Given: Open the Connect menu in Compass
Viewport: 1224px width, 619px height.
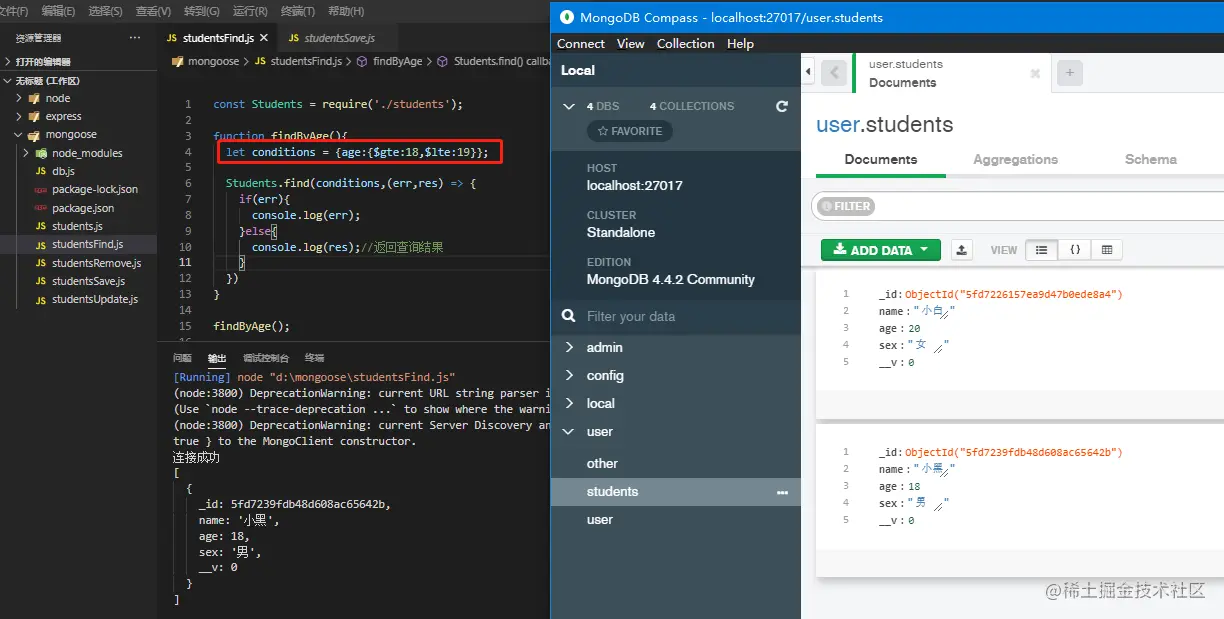Looking at the screenshot, I should 580,44.
